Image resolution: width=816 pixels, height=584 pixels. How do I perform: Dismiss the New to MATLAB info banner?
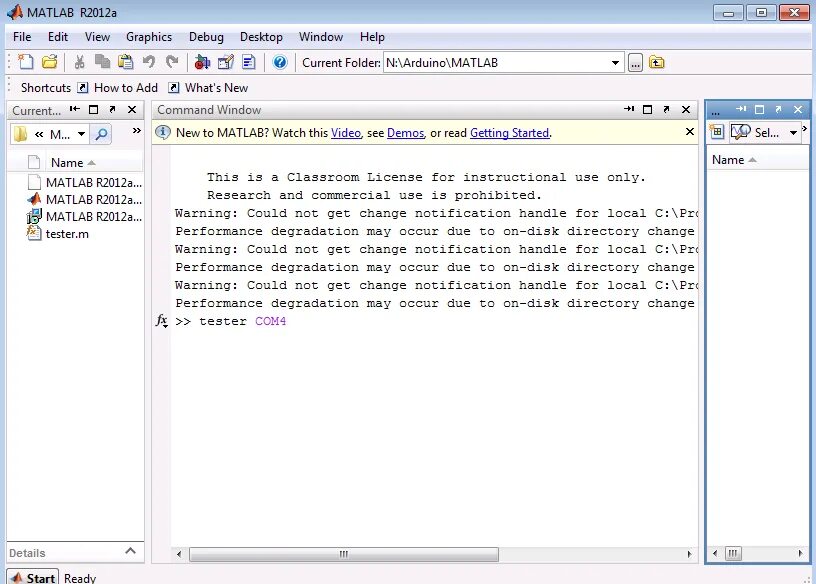pos(690,132)
